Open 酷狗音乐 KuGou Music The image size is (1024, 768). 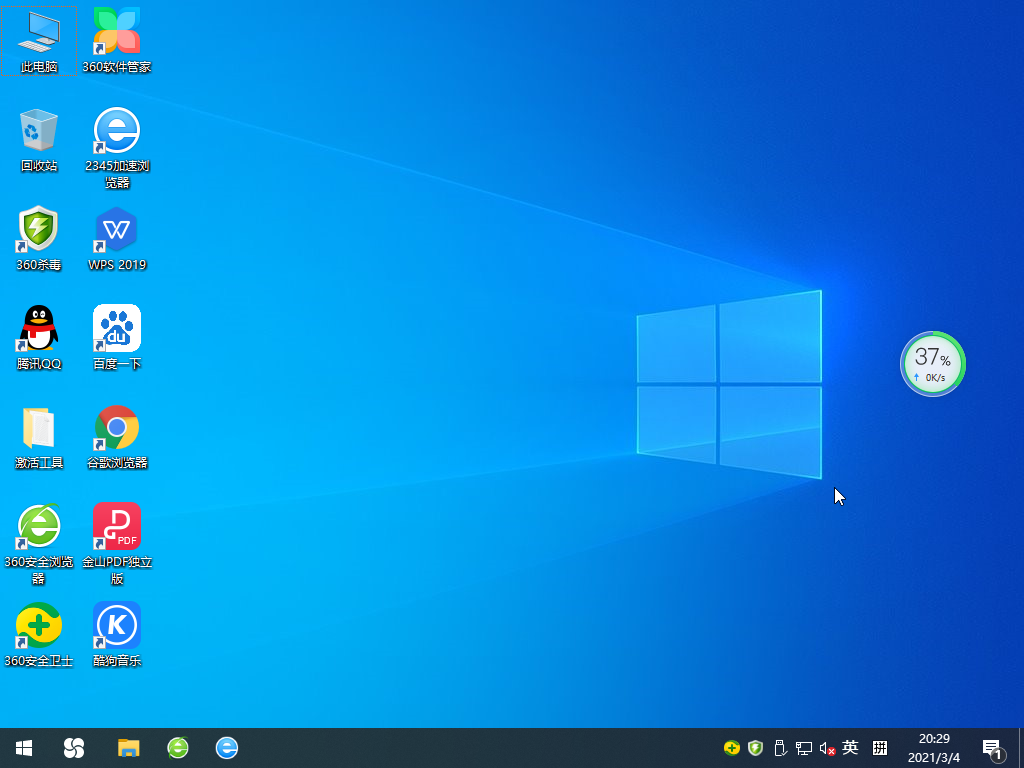(116, 624)
